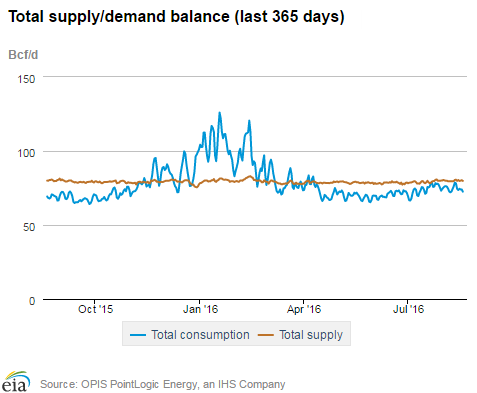
Task: Click the Apr '16 x-axis label
Action: (x=304, y=309)
